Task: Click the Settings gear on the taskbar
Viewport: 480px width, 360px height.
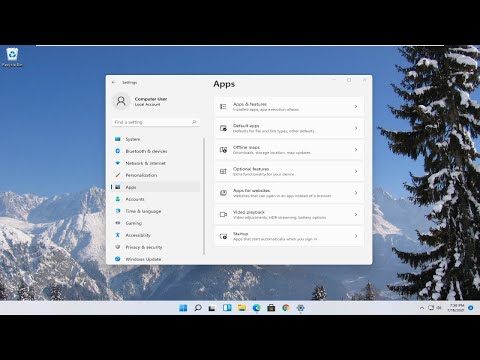Action: click(300, 308)
